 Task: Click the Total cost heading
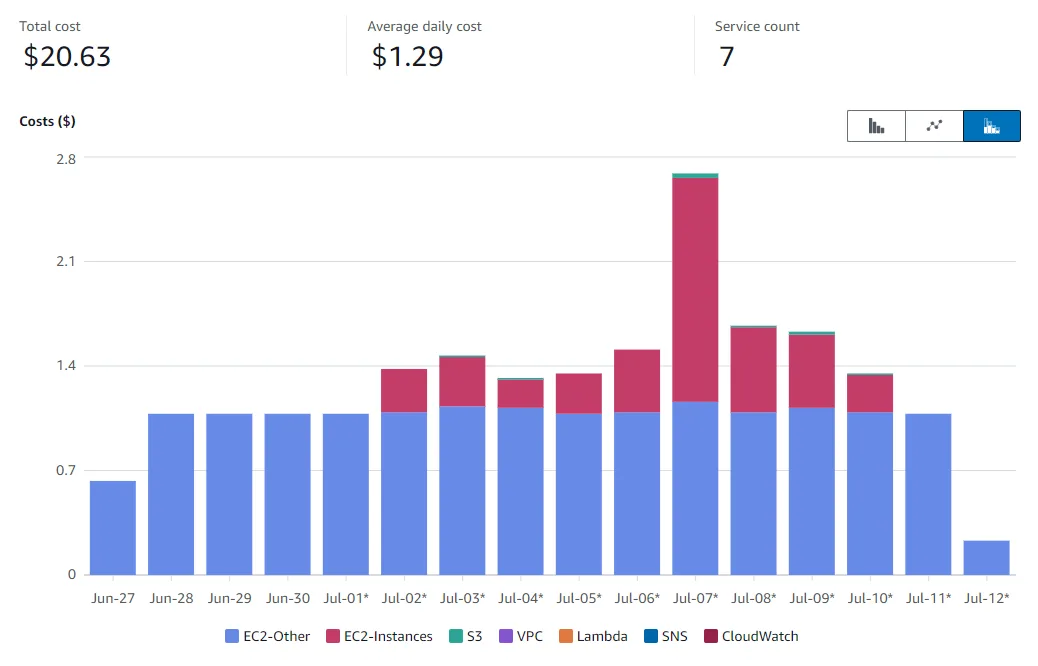tap(50, 26)
